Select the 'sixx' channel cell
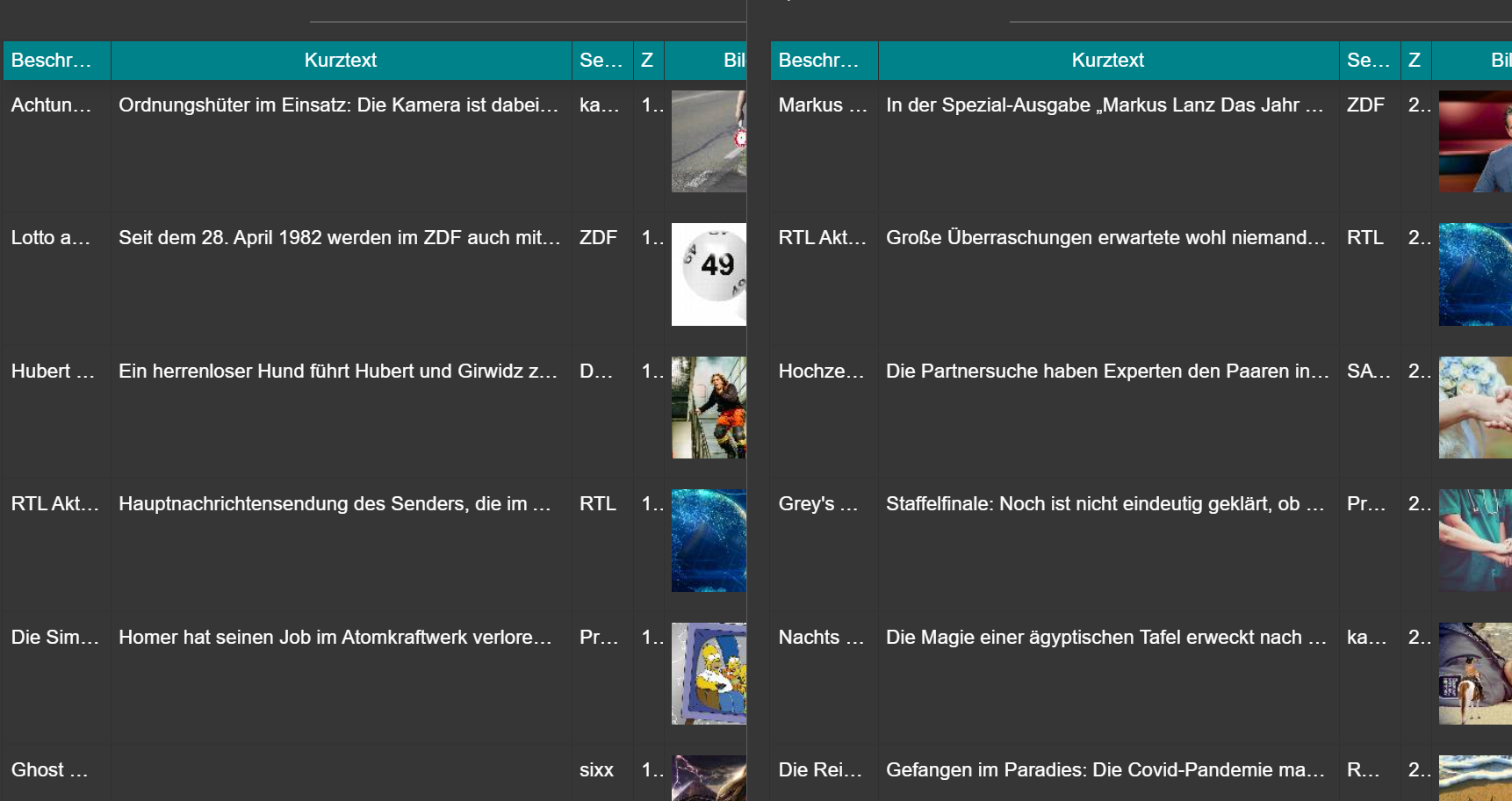This screenshot has height=801, width=1512. [x=602, y=774]
